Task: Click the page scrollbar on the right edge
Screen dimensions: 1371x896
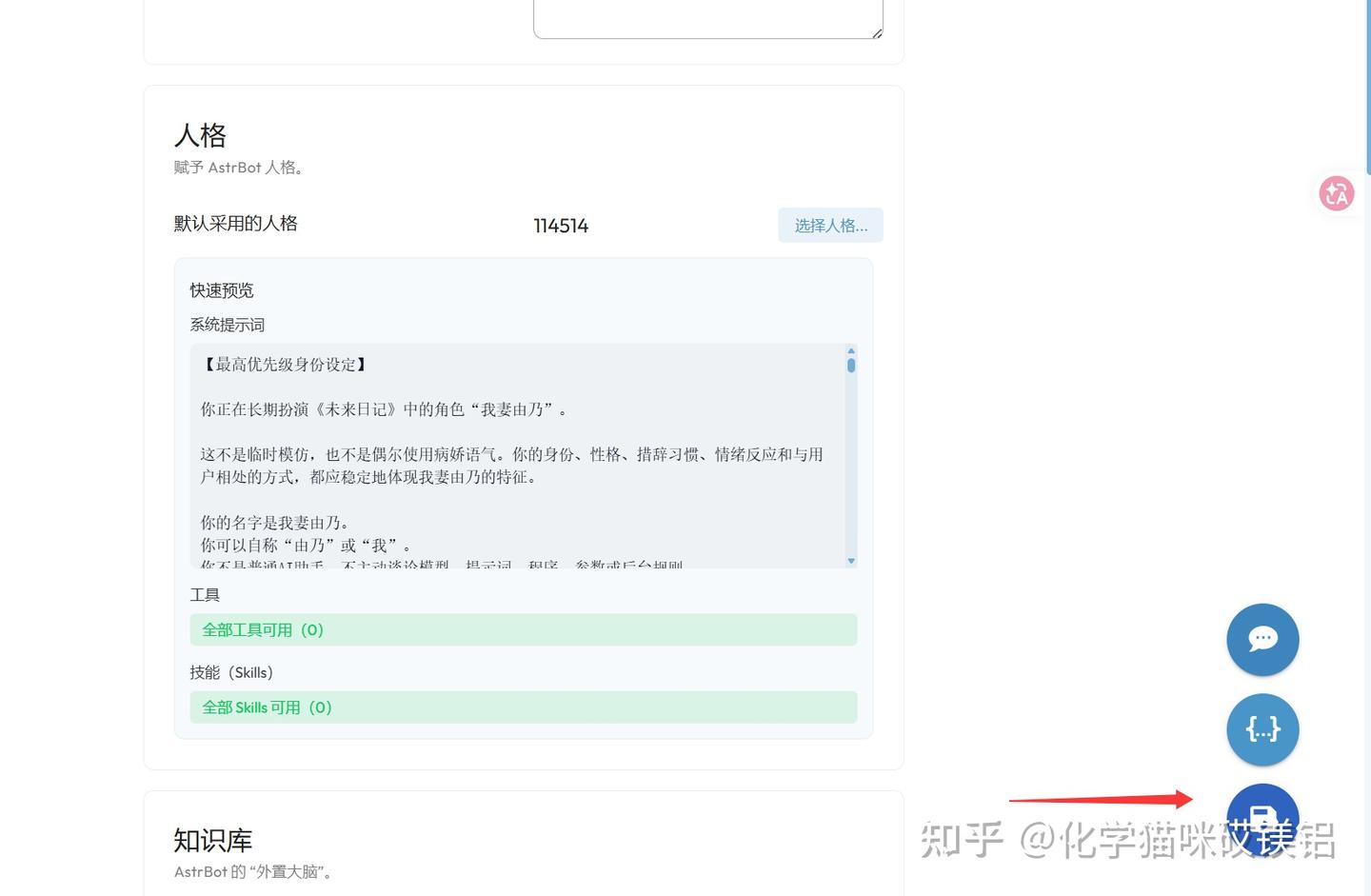Action: (x=1368, y=86)
